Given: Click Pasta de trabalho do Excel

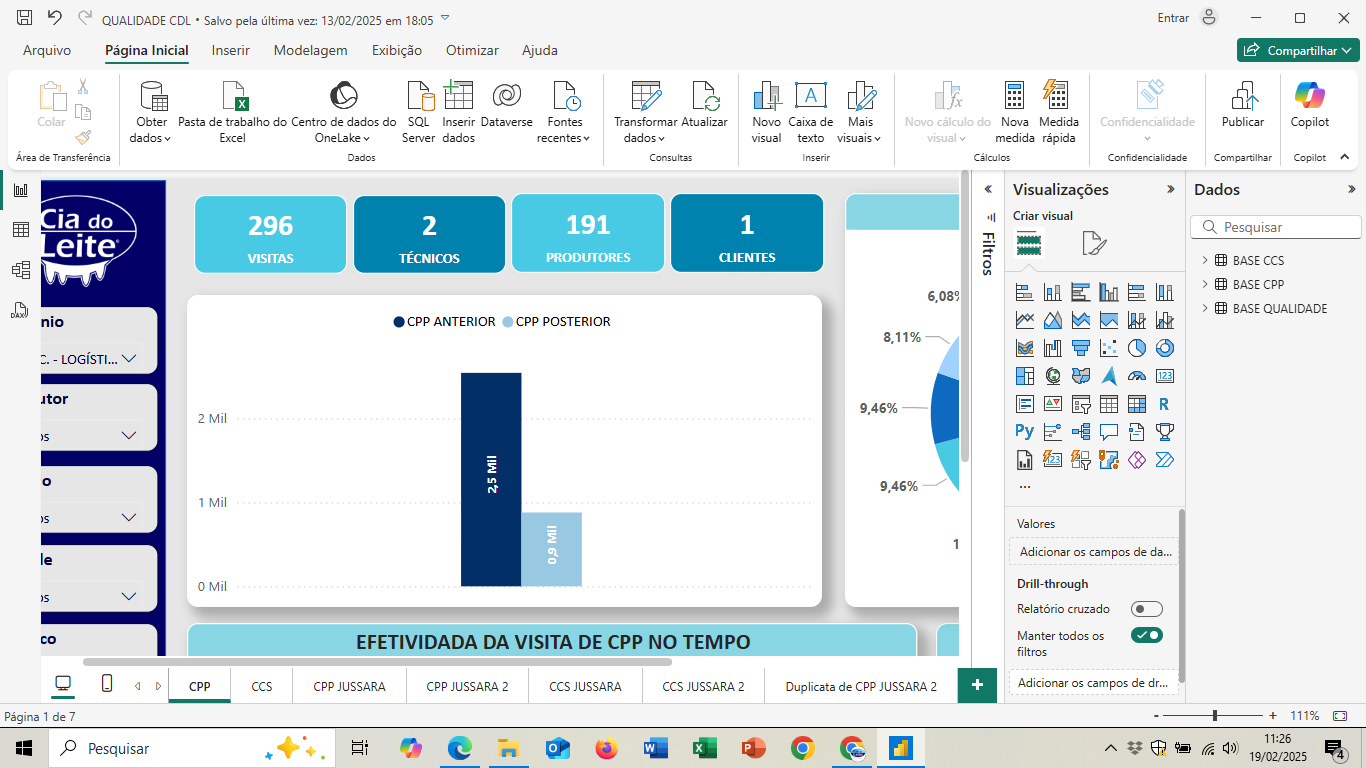Looking at the screenshot, I should pyautogui.click(x=232, y=112).
